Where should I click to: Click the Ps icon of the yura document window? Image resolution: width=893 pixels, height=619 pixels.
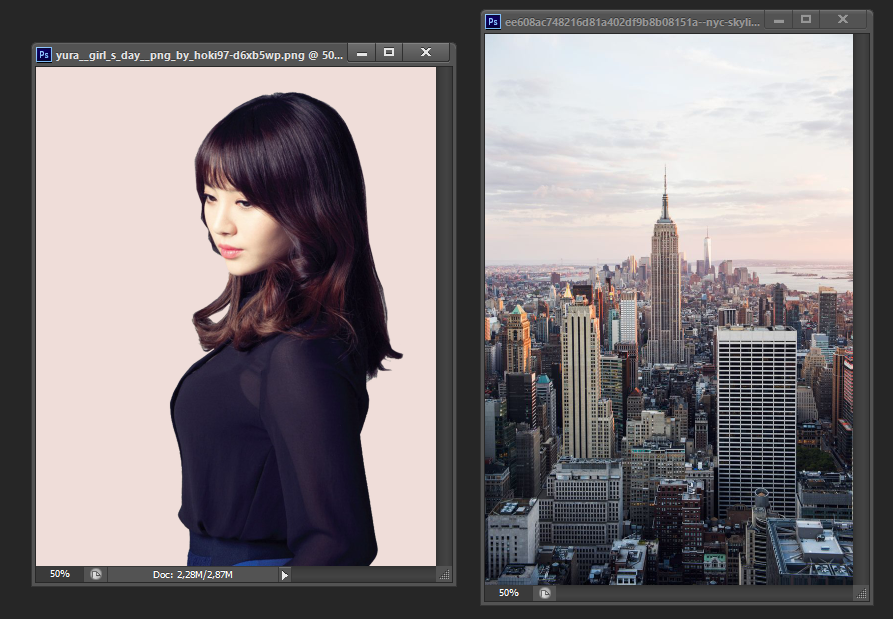[44, 55]
